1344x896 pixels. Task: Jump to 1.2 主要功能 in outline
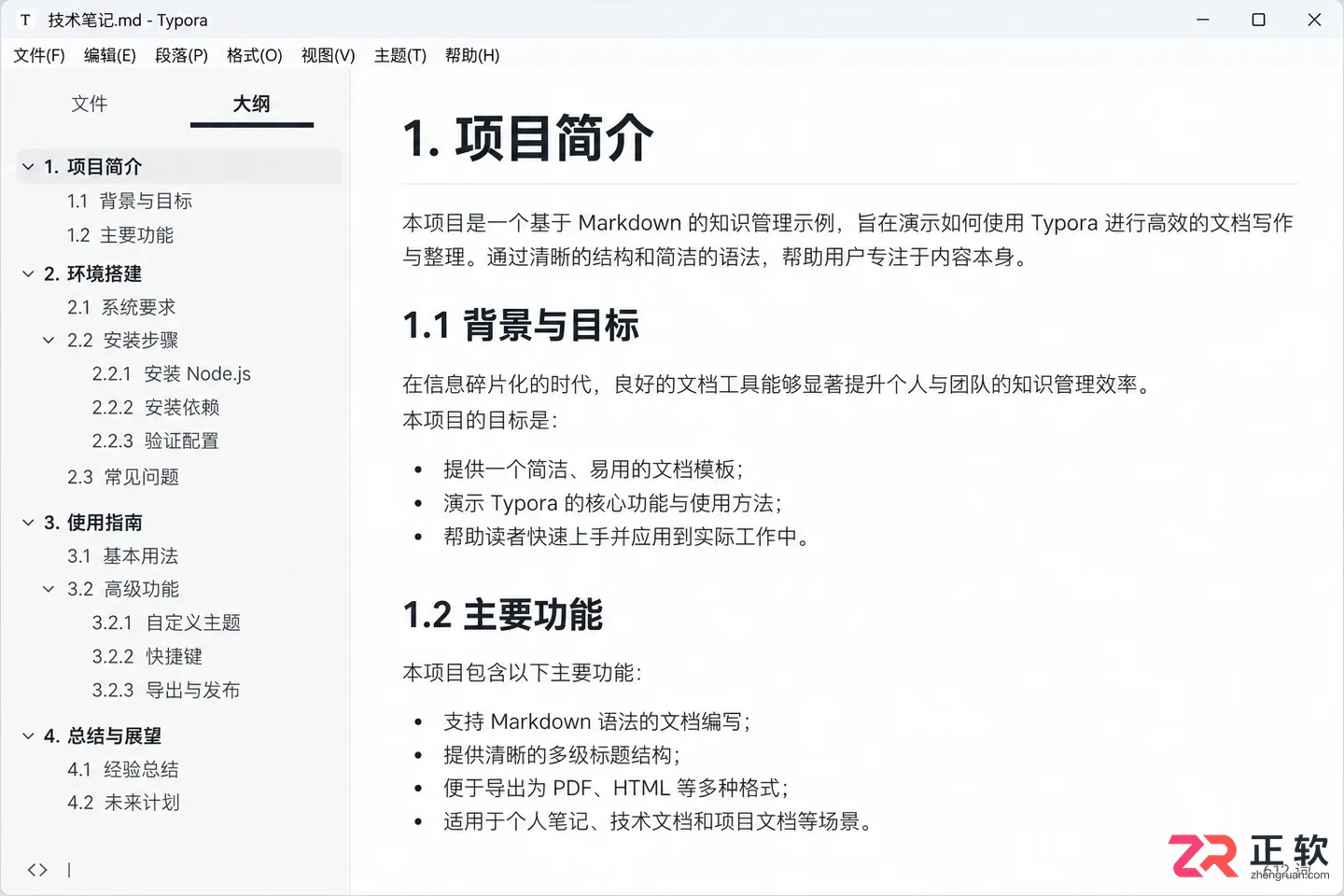[x=120, y=235]
